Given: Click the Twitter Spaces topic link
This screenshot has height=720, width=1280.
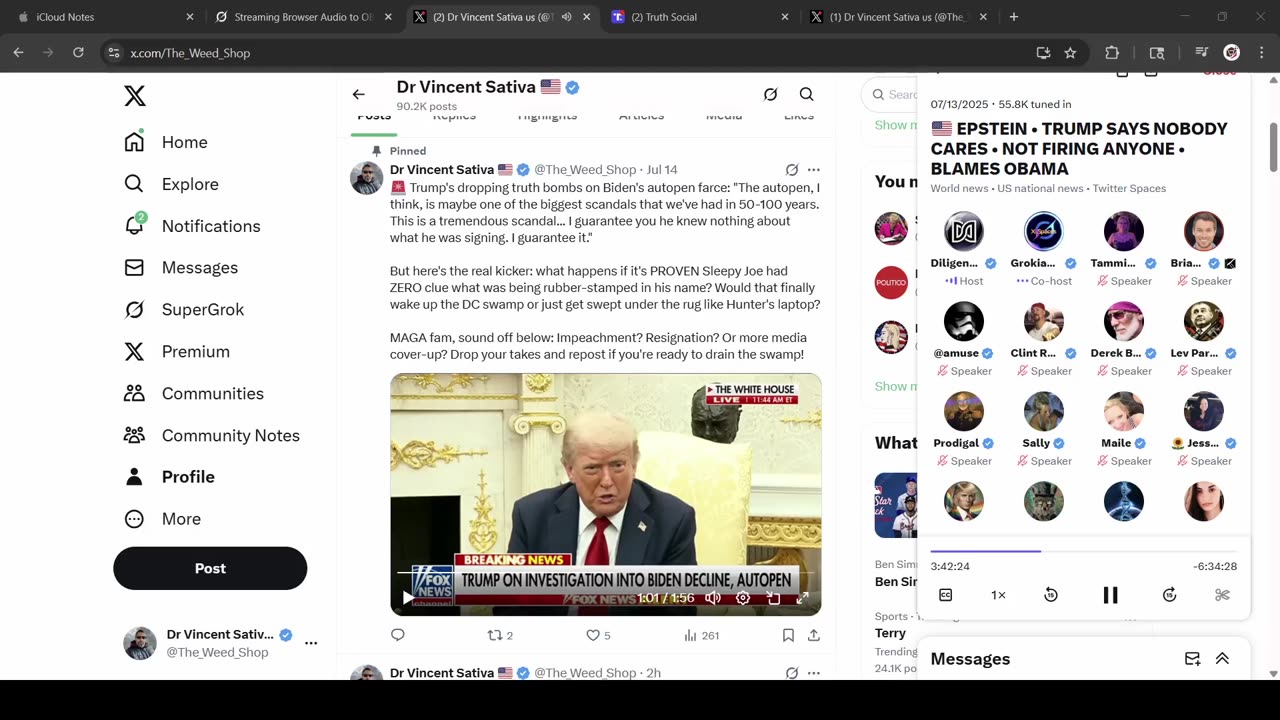Looking at the screenshot, I should pos(1129,188).
